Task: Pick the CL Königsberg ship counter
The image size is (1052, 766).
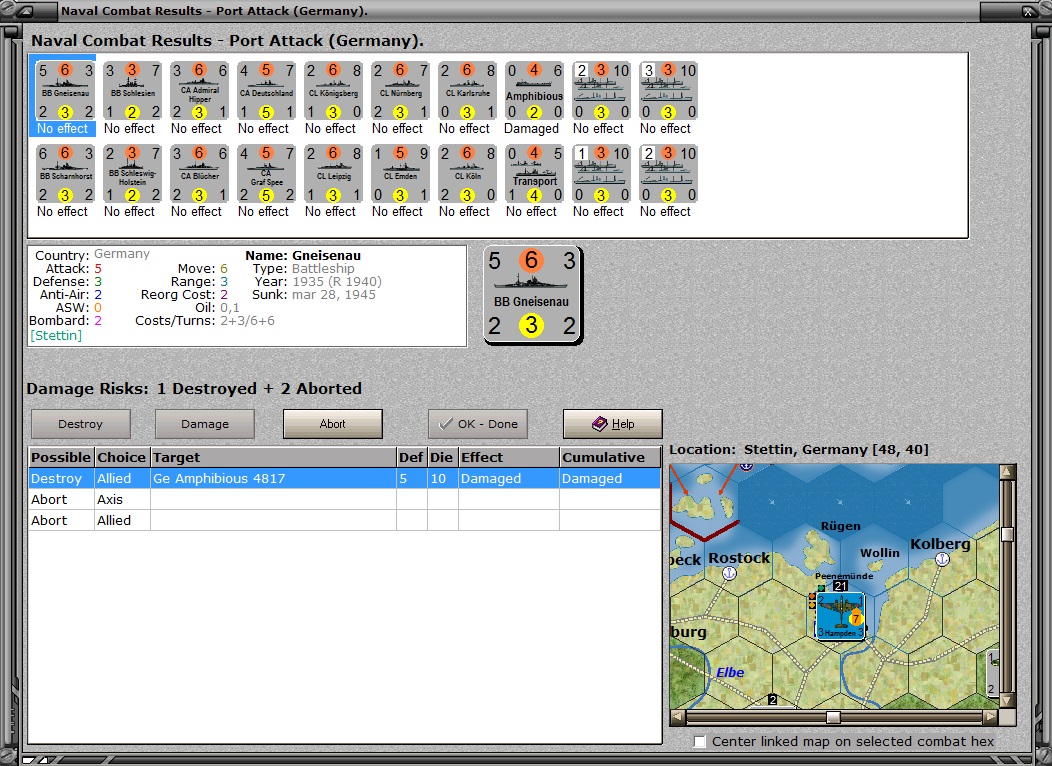Action: pyautogui.click(x=333, y=91)
